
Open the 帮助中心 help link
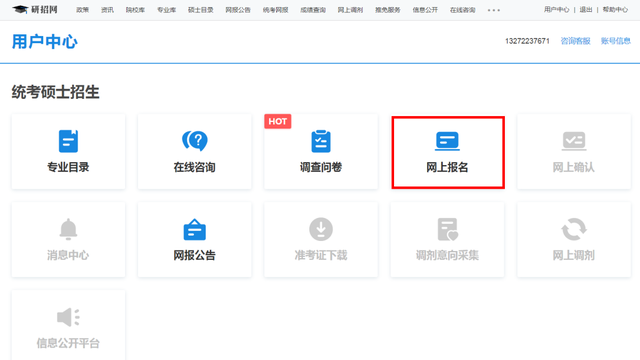(615, 9)
